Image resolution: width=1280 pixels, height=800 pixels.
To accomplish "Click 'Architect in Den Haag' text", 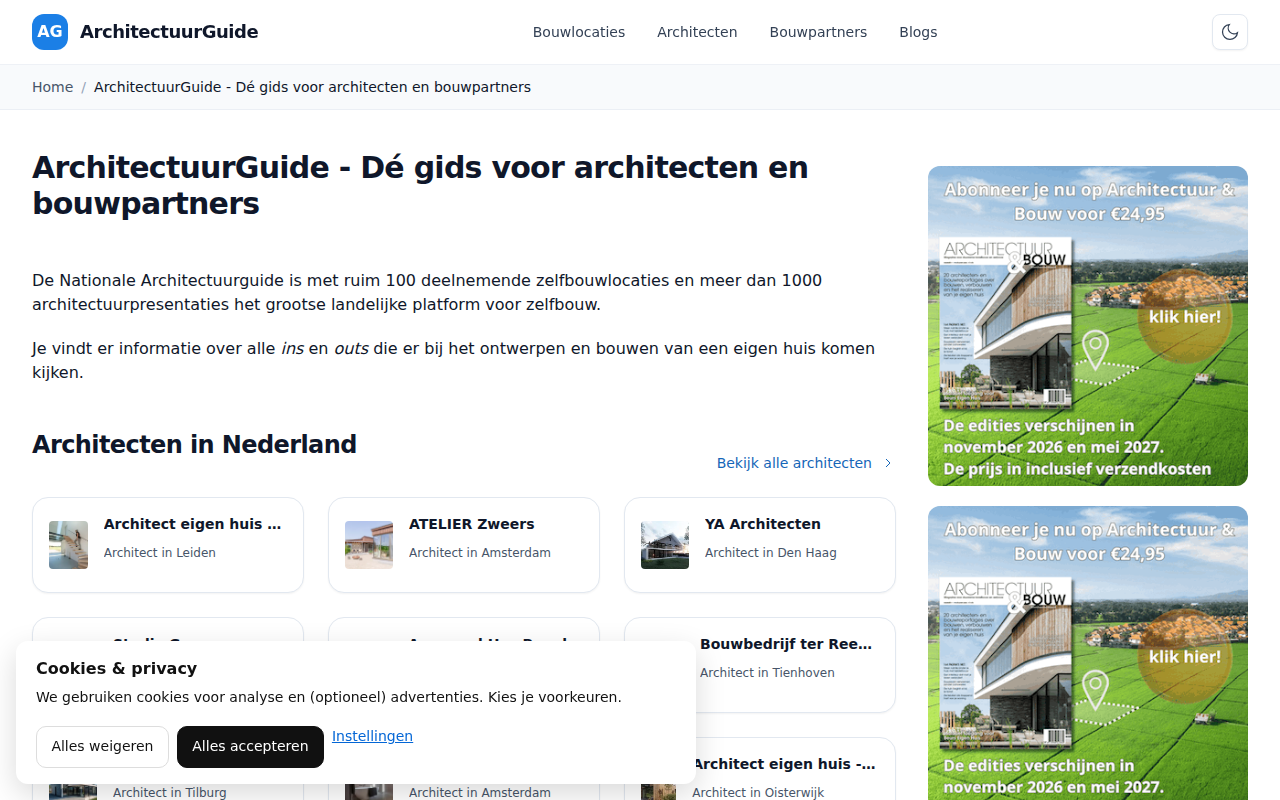I will (771, 552).
